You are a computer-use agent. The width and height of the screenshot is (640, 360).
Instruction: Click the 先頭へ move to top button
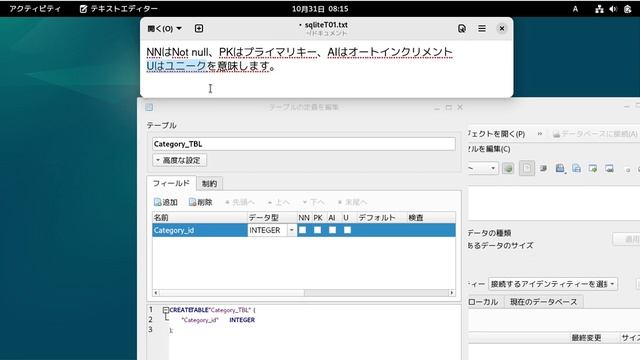(x=240, y=202)
